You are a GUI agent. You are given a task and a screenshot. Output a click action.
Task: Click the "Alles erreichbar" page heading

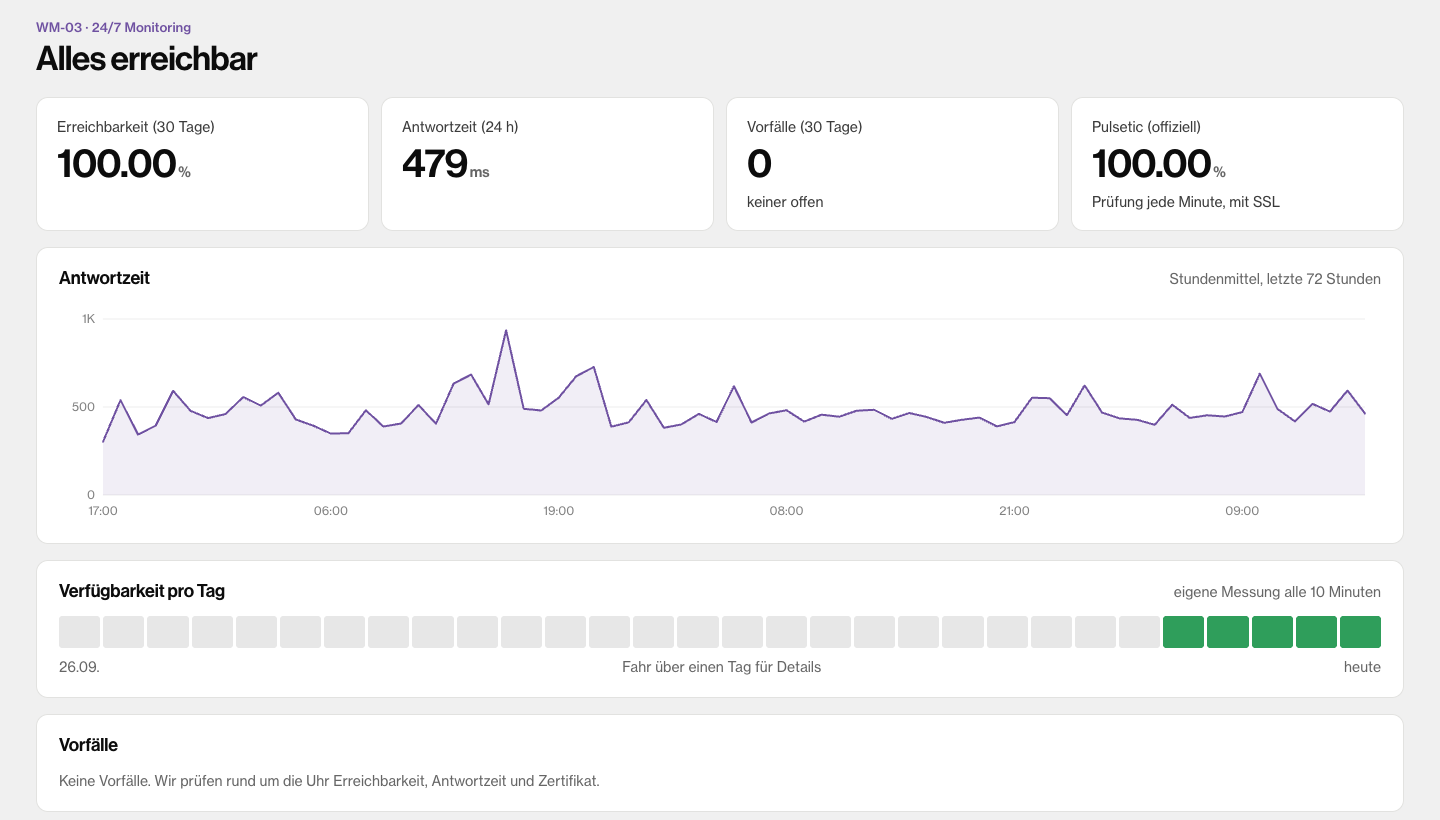(x=146, y=59)
